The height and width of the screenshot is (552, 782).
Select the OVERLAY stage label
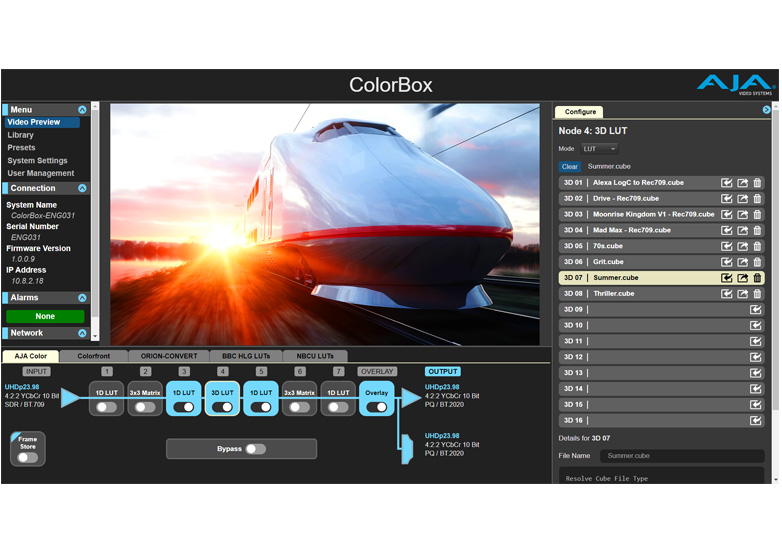coord(377,371)
